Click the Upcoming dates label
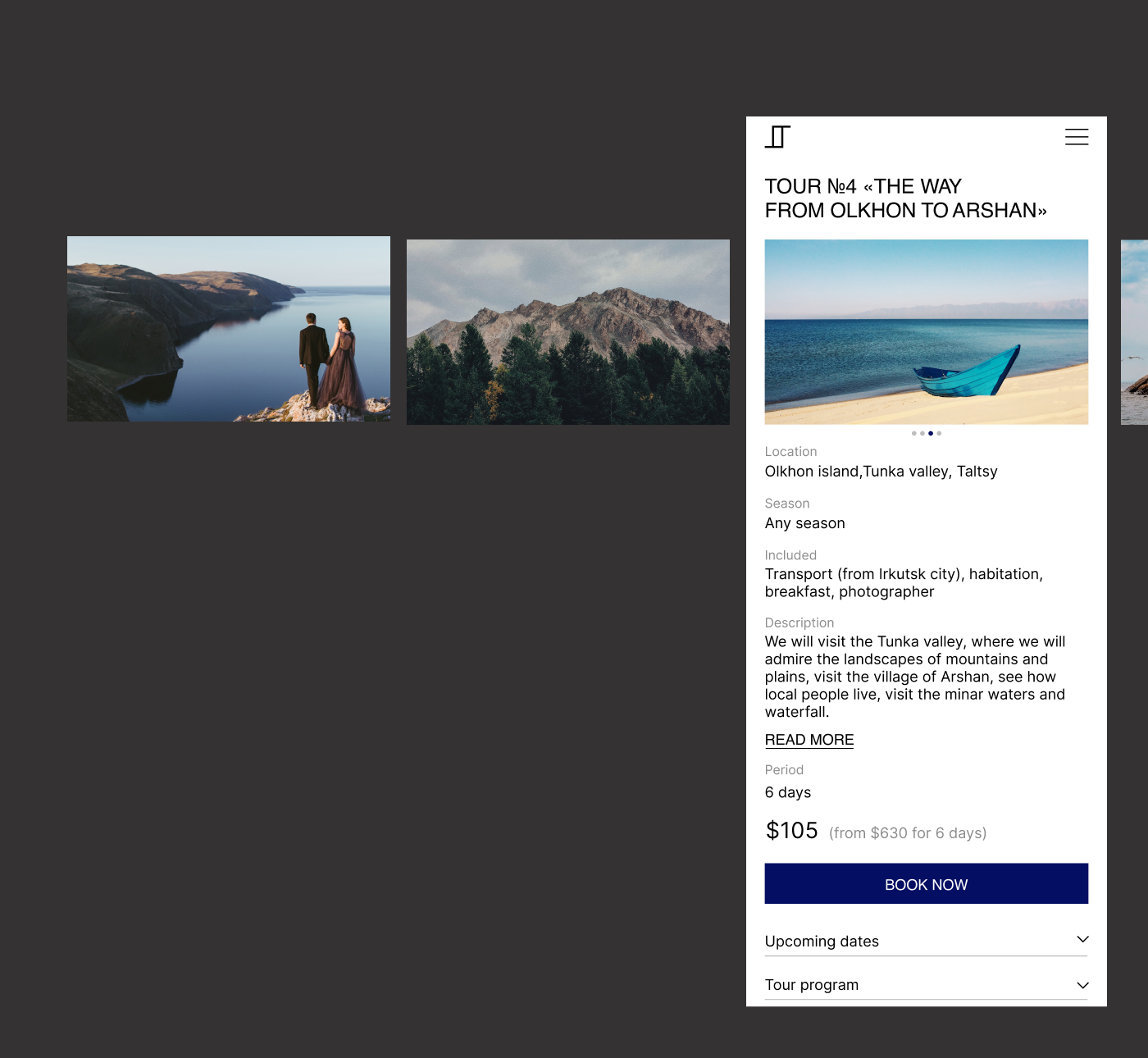 coord(822,942)
